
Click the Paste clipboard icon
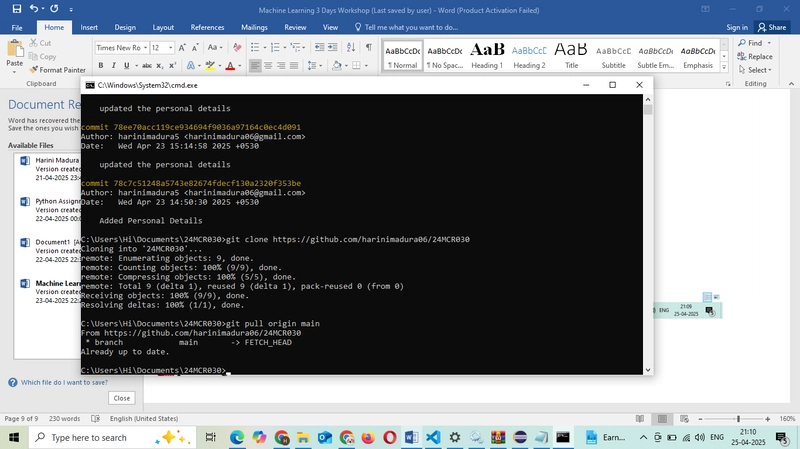click(x=15, y=49)
